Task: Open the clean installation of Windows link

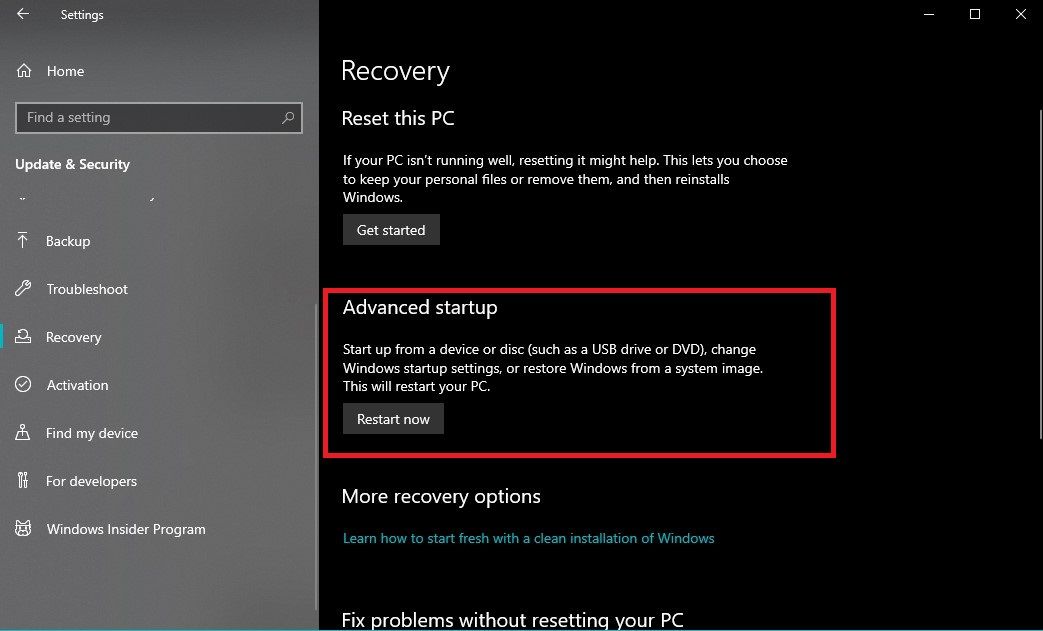Action: tap(529, 538)
